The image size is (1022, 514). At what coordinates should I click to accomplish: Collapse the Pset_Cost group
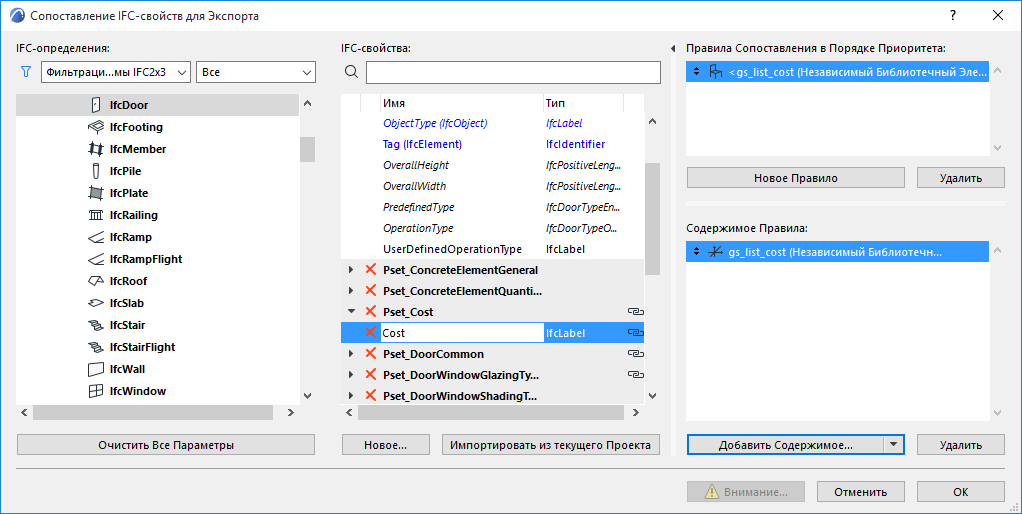[x=351, y=311]
